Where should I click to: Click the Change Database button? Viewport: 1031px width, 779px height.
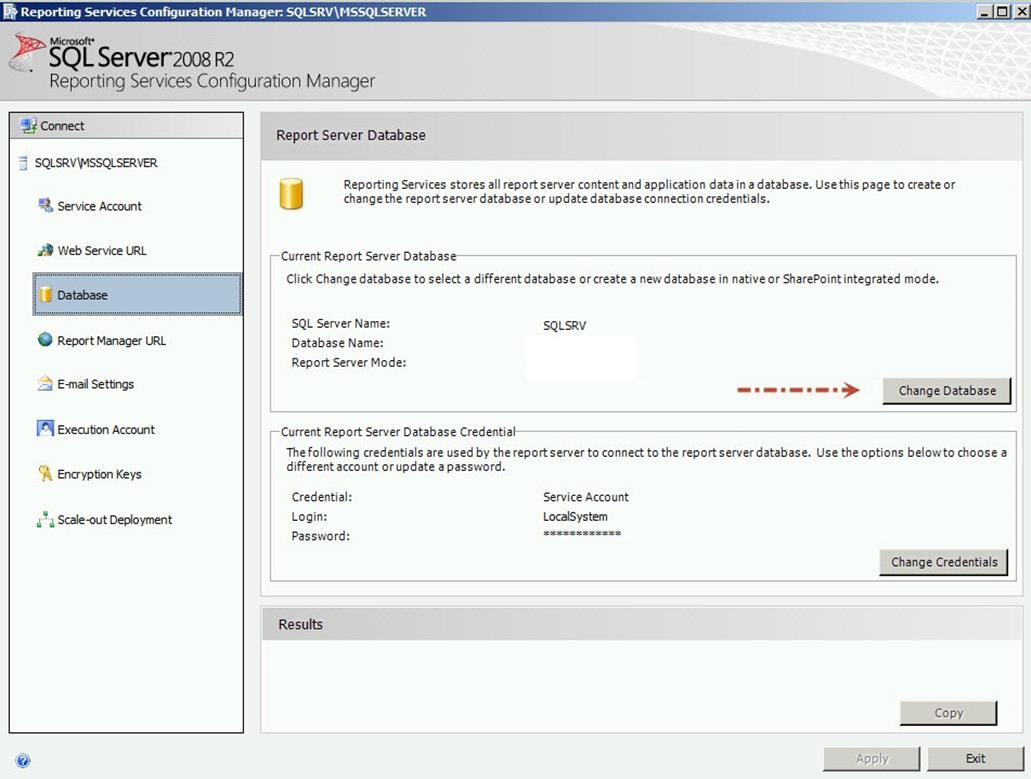[x=947, y=390]
